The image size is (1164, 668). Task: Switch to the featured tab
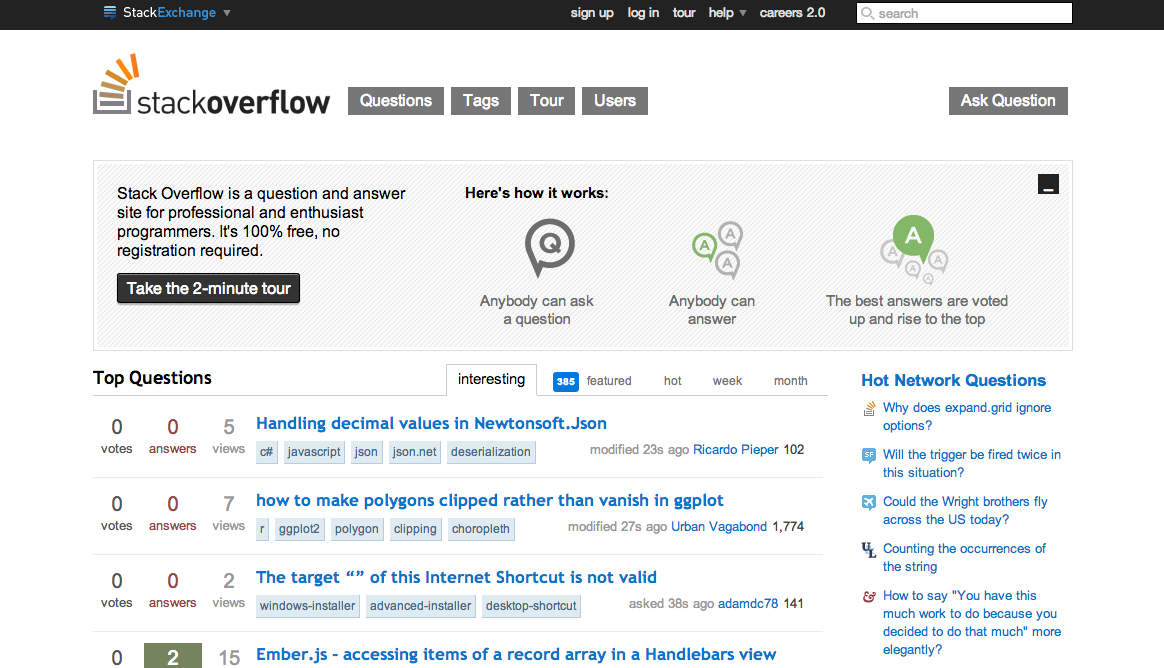(609, 381)
